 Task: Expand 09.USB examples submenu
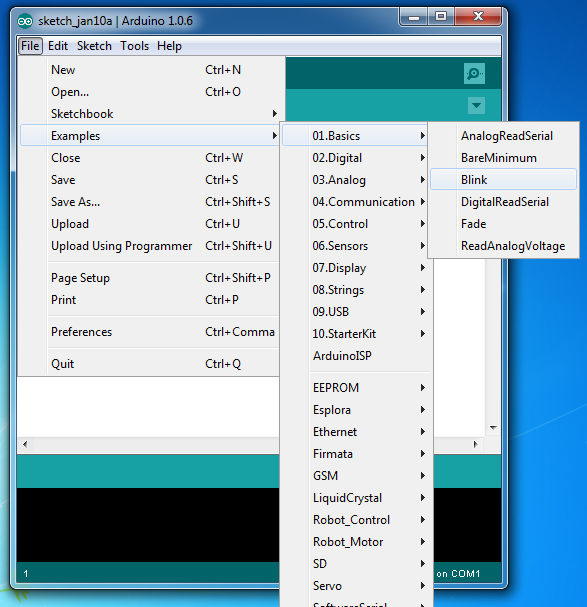click(355, 312)
